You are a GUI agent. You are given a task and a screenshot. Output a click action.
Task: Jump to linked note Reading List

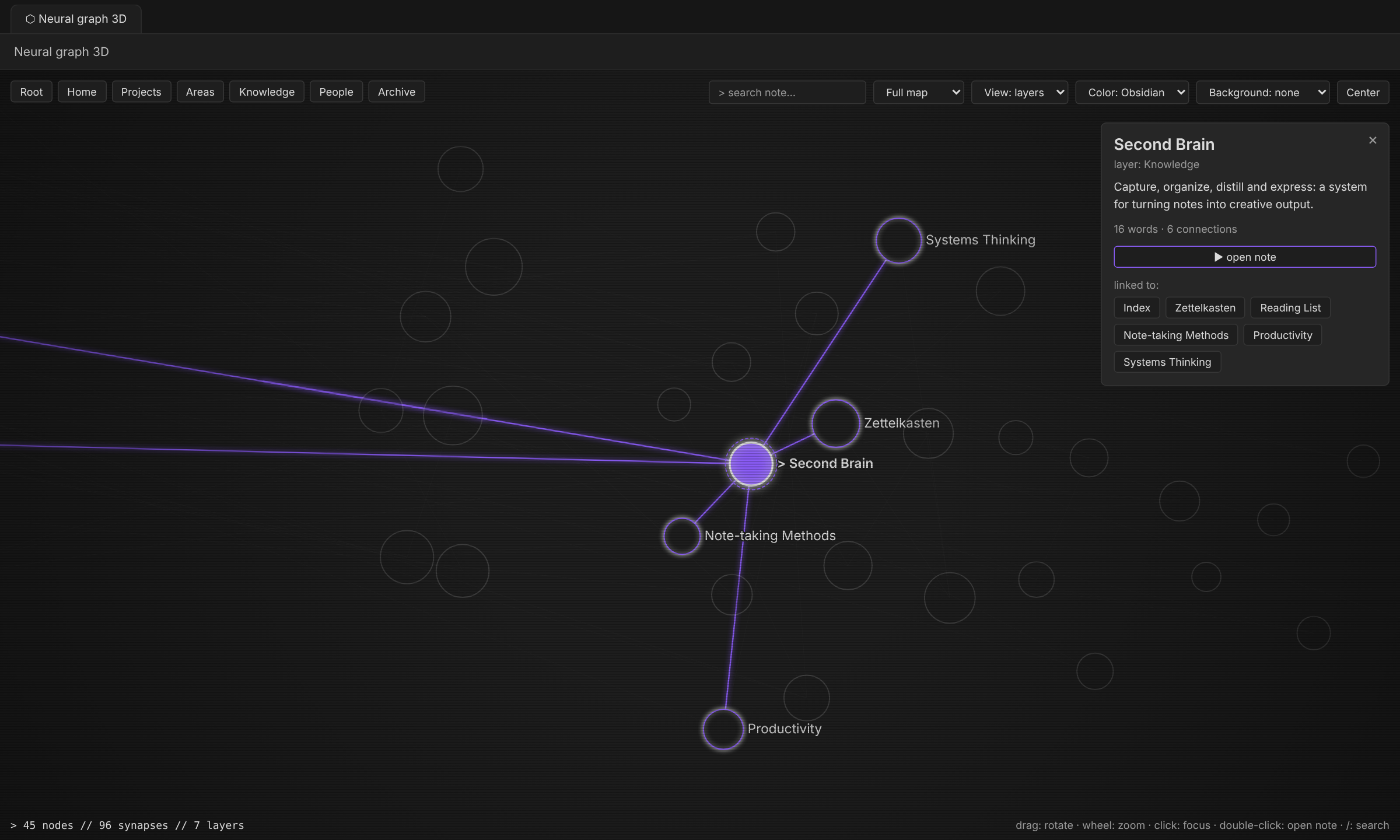coord(1290,307)
